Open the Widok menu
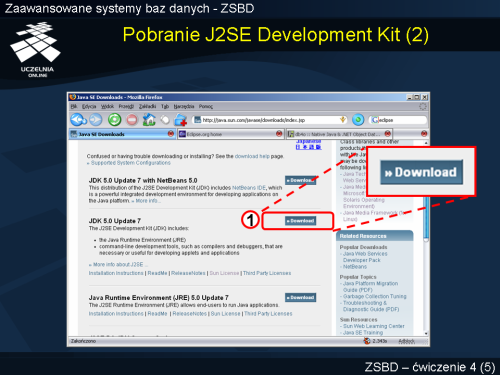This screenshot has height=375, width=500. pos(107,106)
